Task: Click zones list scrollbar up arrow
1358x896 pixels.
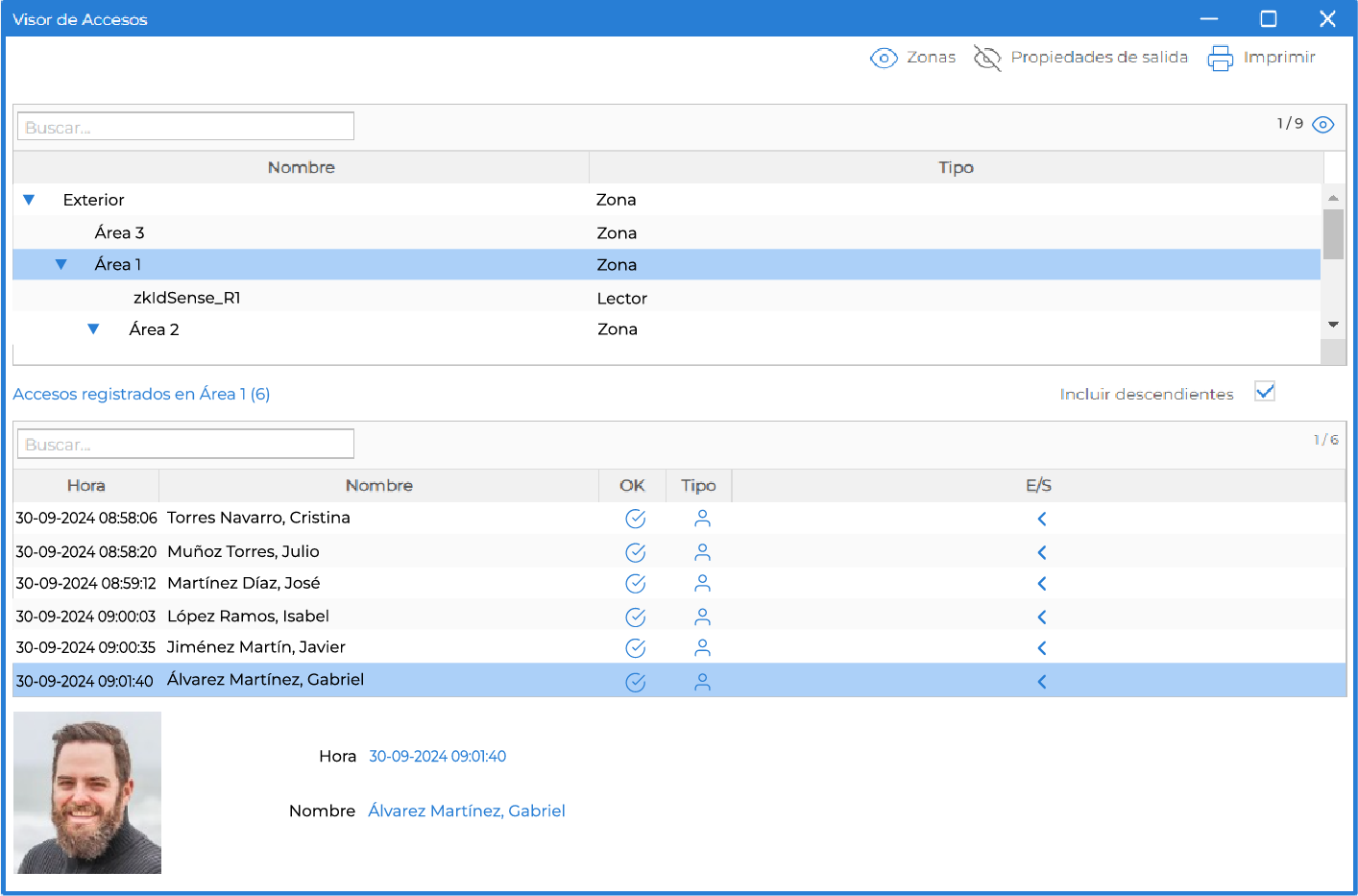Action: tap(1333, 197)
